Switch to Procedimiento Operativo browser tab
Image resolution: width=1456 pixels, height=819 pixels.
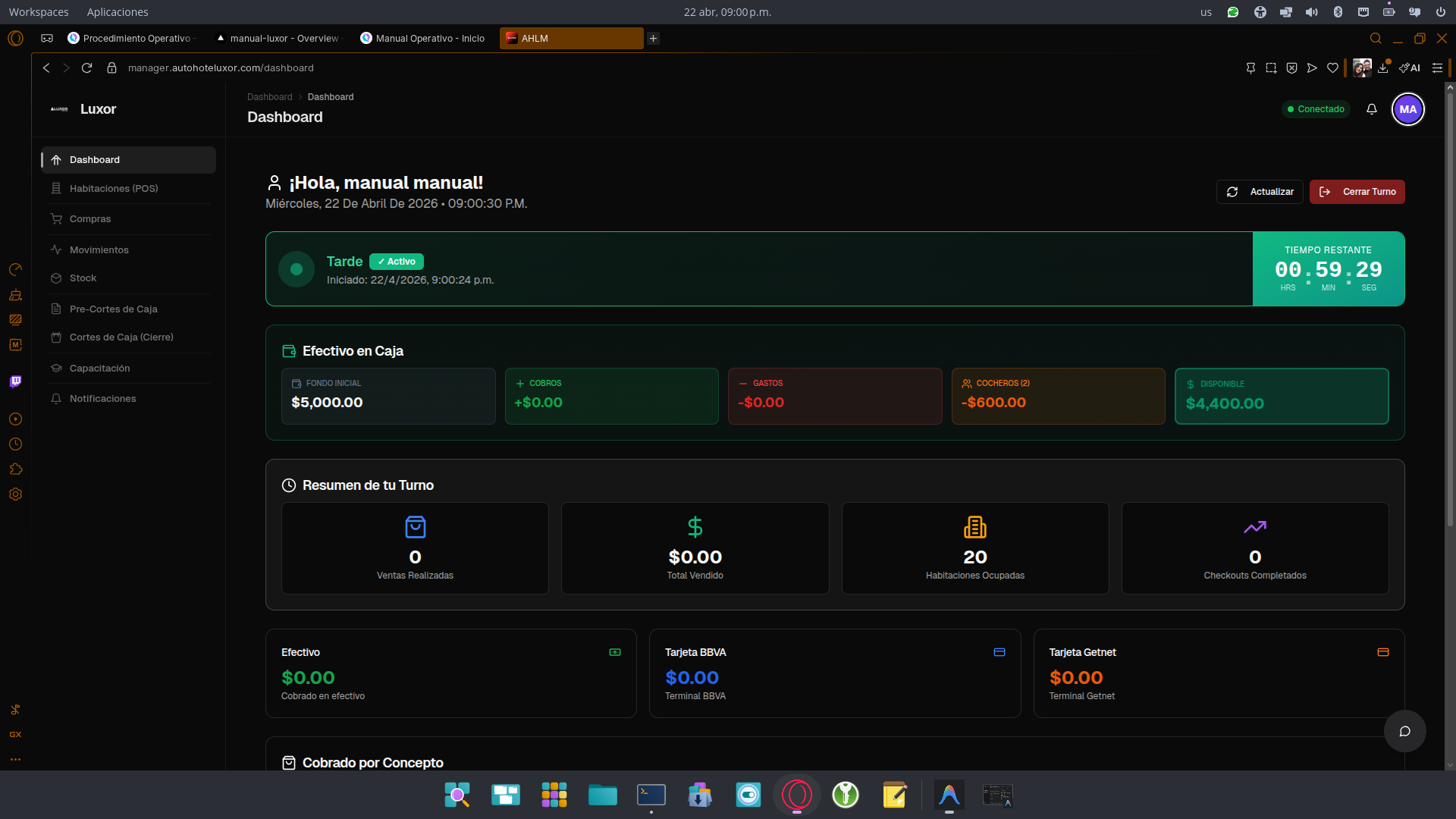coord(130,38)
